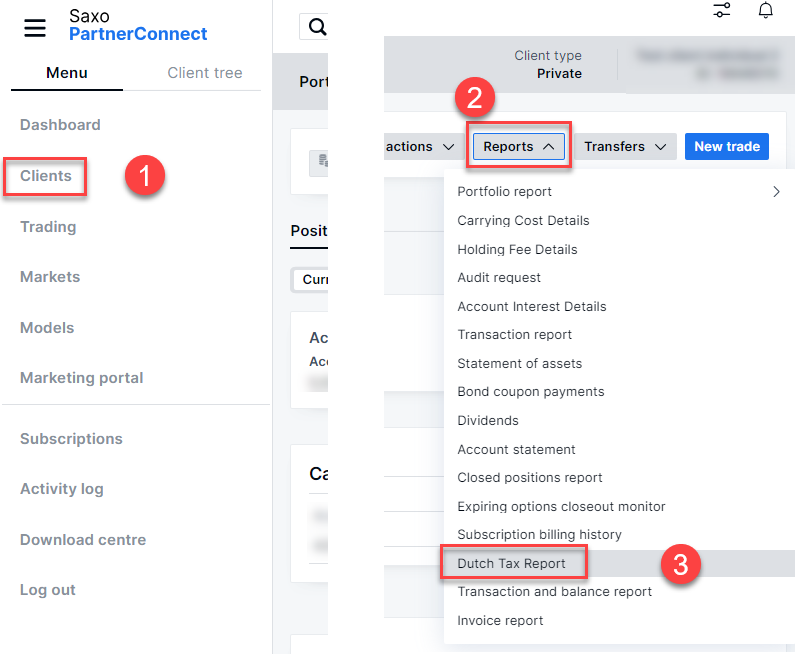
Task: Open the Activity log page
Action: coord(62,489)
